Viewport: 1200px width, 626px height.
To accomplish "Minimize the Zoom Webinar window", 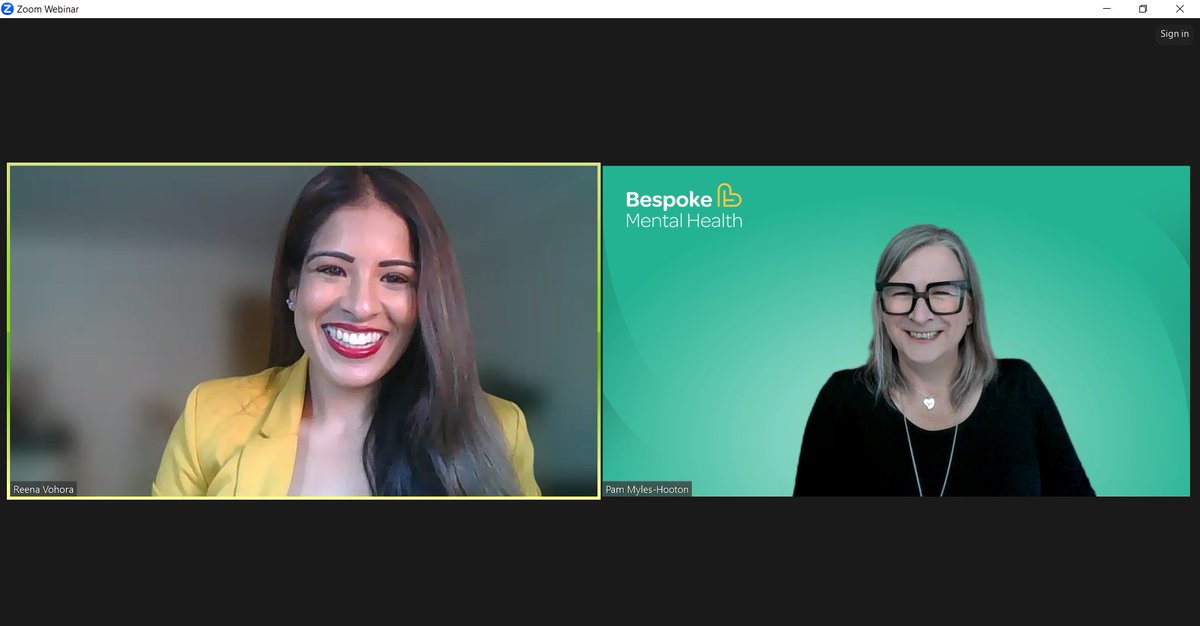I will (x=1107, y=9).
